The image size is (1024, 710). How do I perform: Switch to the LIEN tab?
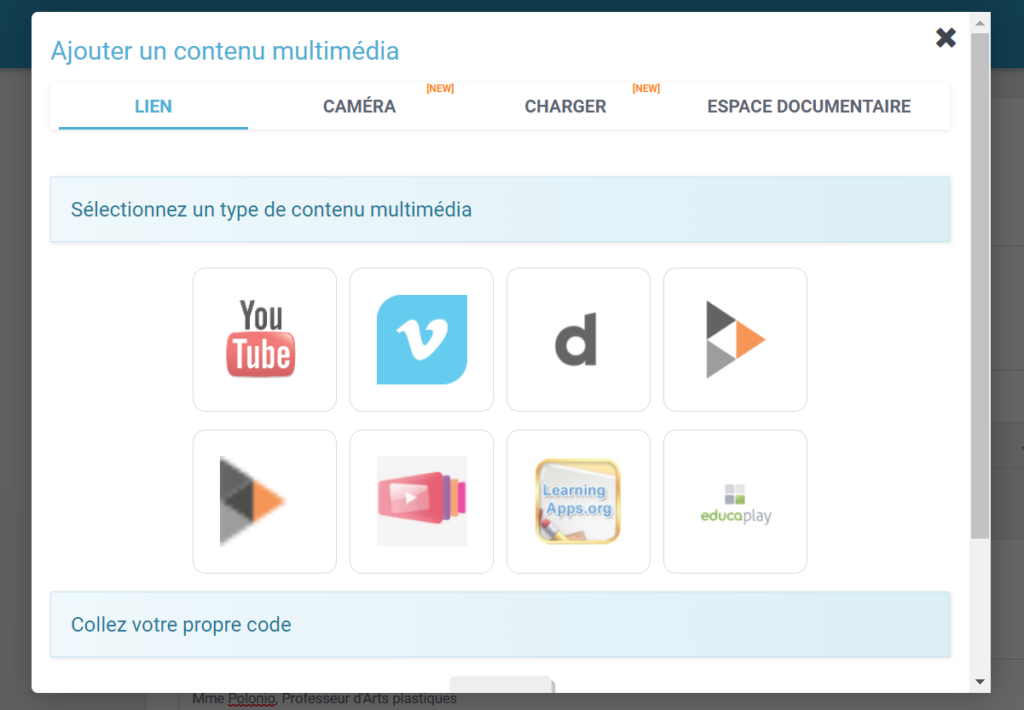point(153,106)
